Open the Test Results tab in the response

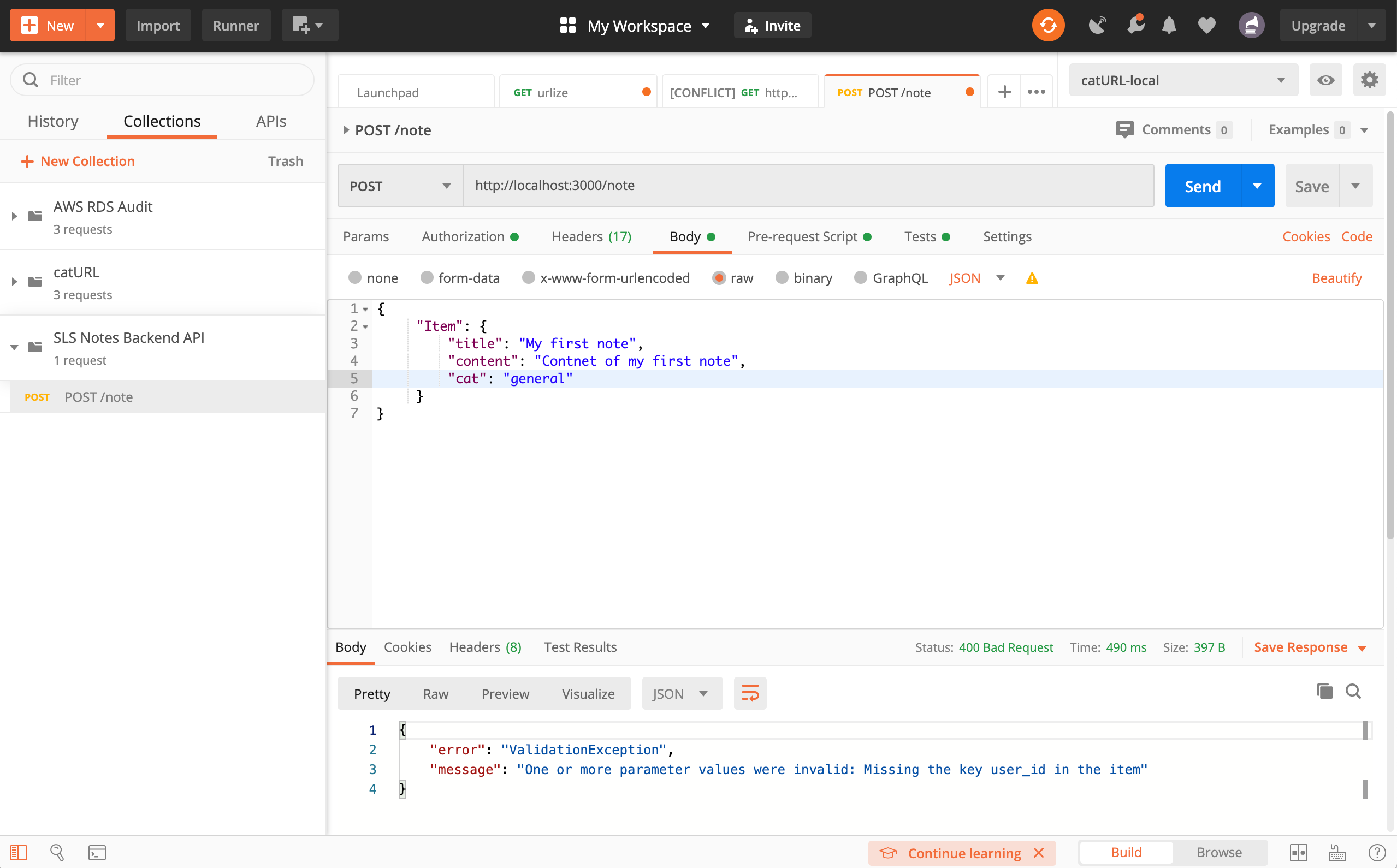pyautogui.click(x=580, y=647)
